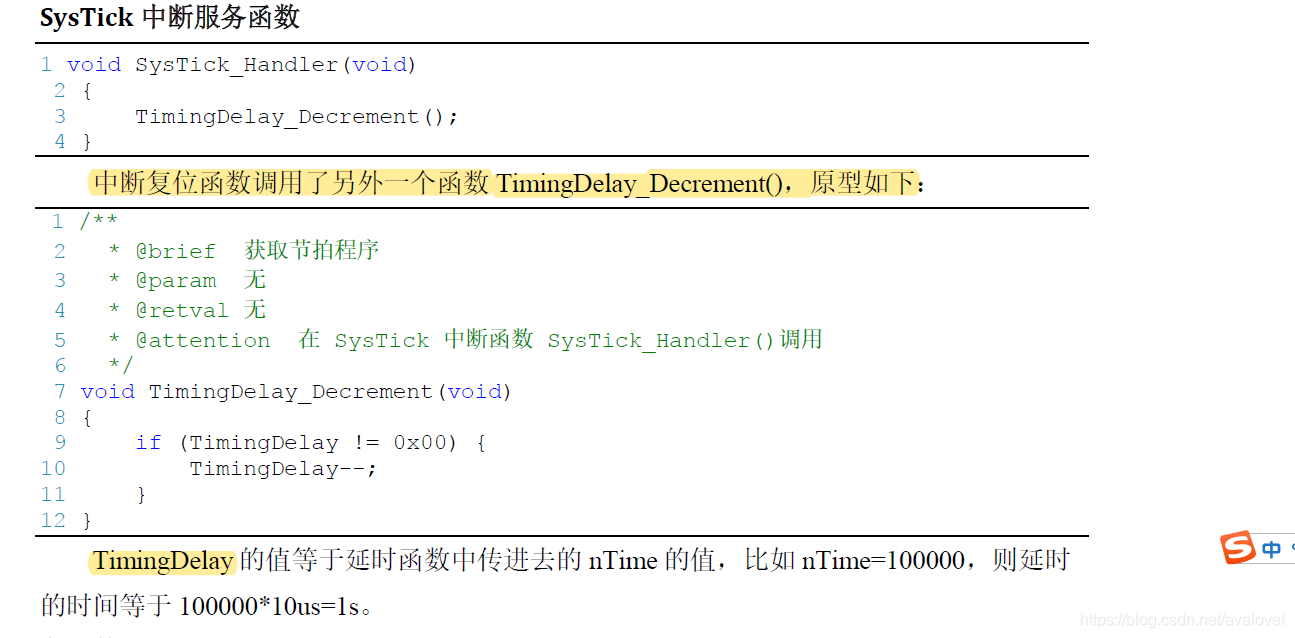Click highlighted text "中断复位函数调用了另外一个函数"
The height and width of the screenshot is (638, 1295).
click(x=291, y=183)
